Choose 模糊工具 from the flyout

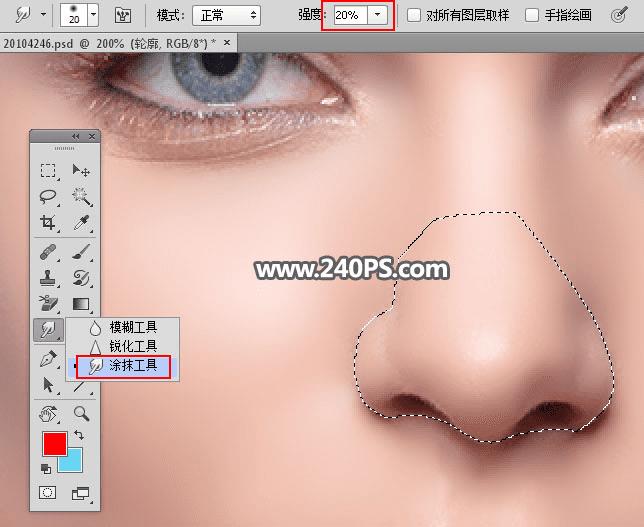123,327
